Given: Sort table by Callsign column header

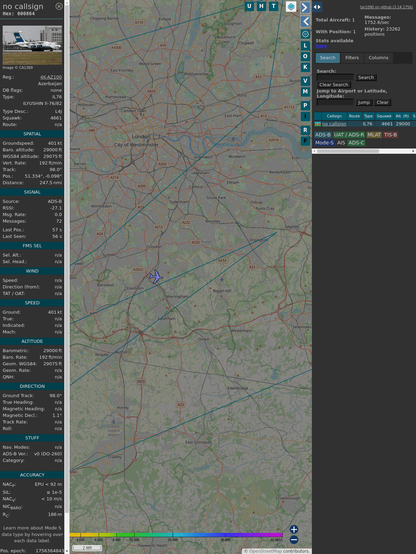Looking at the screenshot, I should [x=334, y=116].
